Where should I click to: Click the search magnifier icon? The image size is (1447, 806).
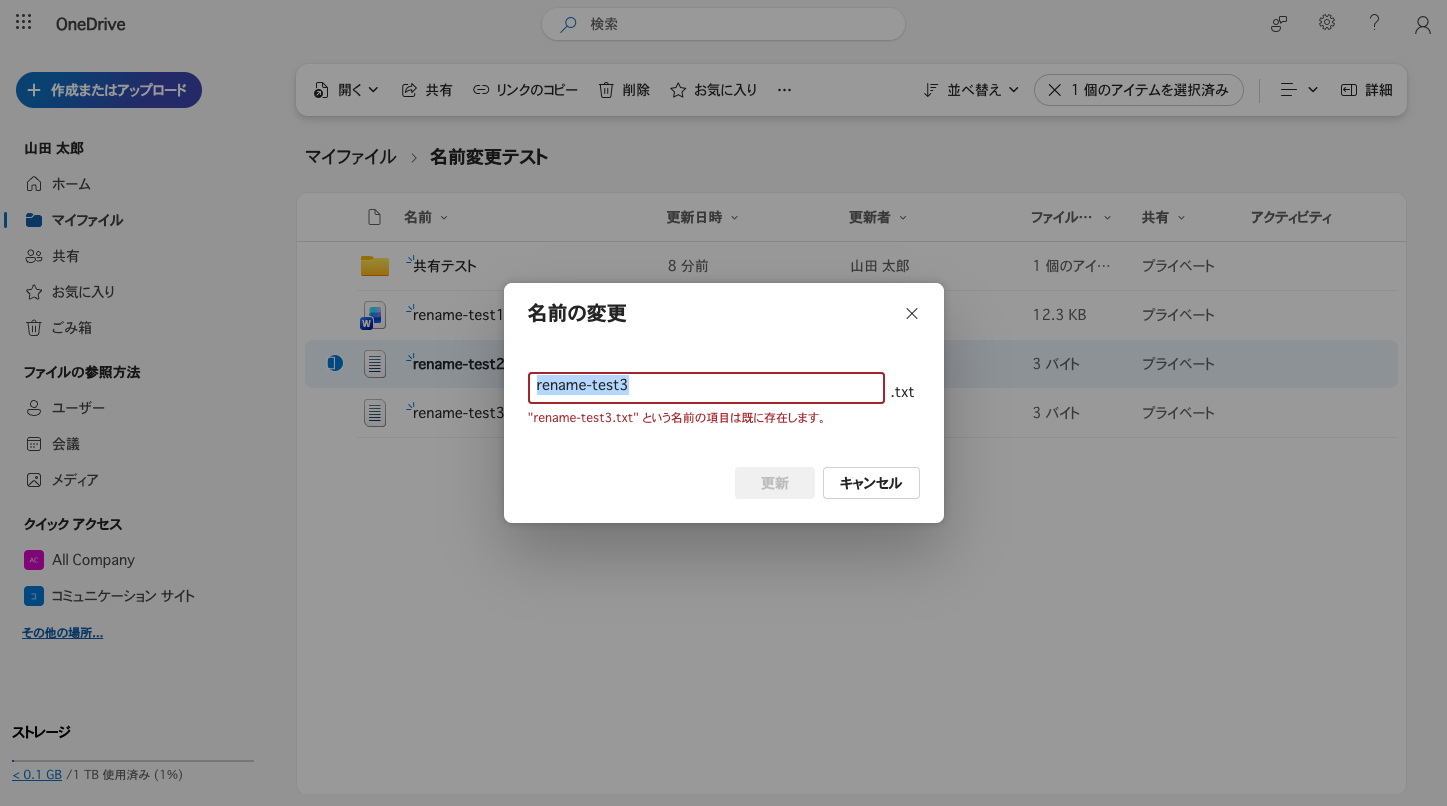coord(568,24)
